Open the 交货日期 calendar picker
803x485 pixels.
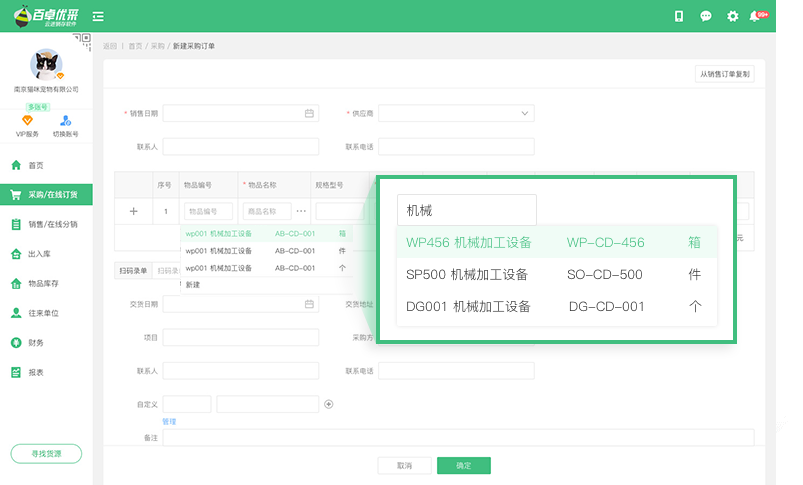(309, 305)
